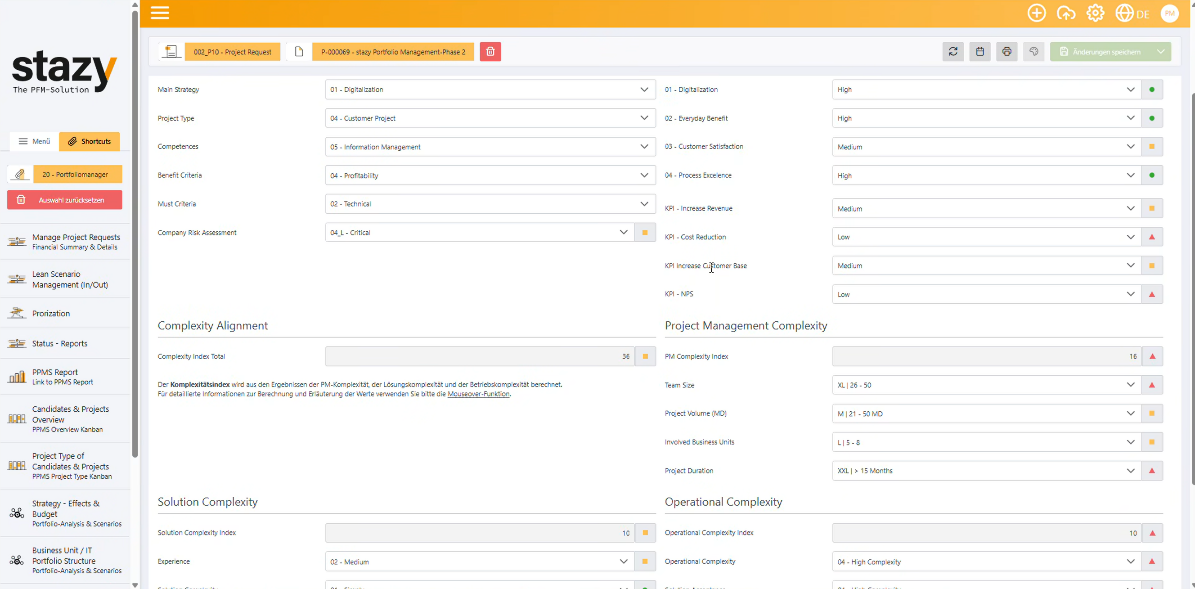Open the Project Duration dropdown
This screenshot has height=589, width=1195.
click(x=986, y=470)
